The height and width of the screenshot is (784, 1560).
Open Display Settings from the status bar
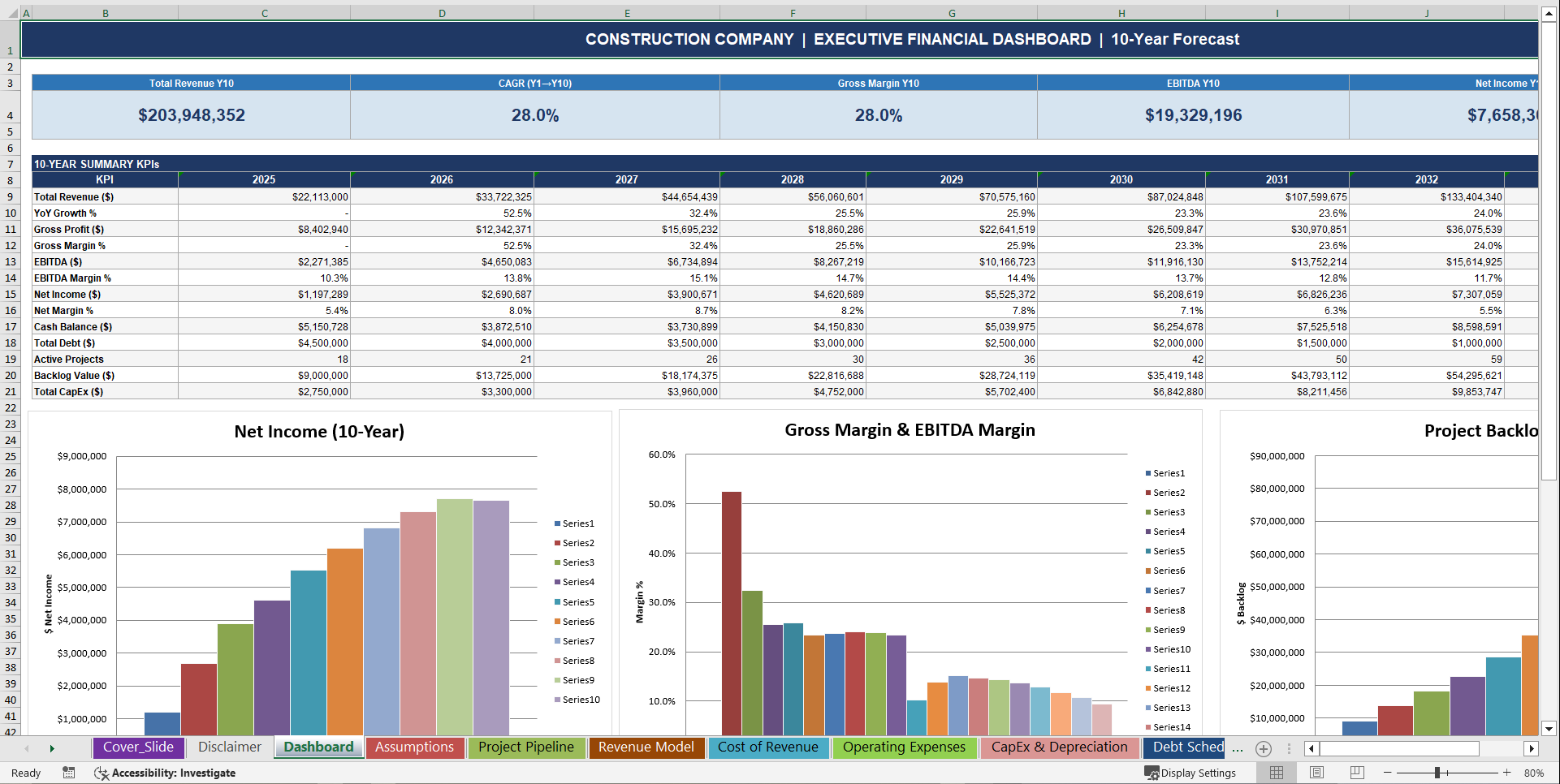pyautogui.click(x=1191, y=773)
